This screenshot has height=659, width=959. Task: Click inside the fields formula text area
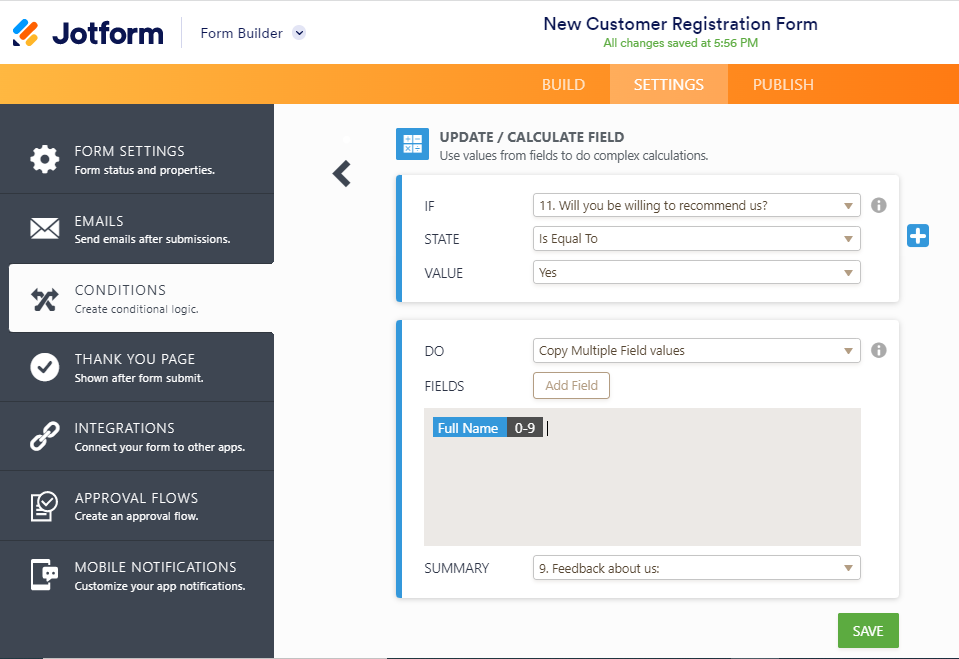[642, 490]
